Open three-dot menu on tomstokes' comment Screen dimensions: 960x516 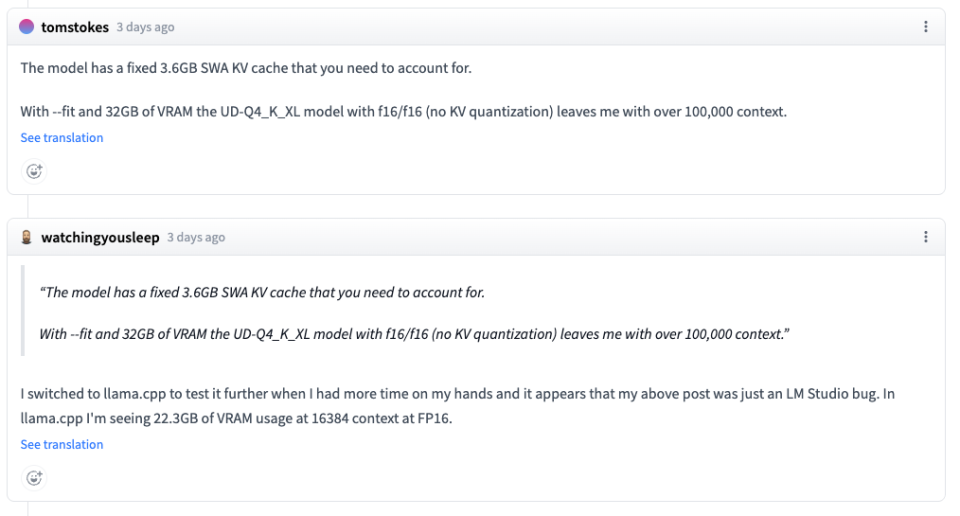coord(926,27)
